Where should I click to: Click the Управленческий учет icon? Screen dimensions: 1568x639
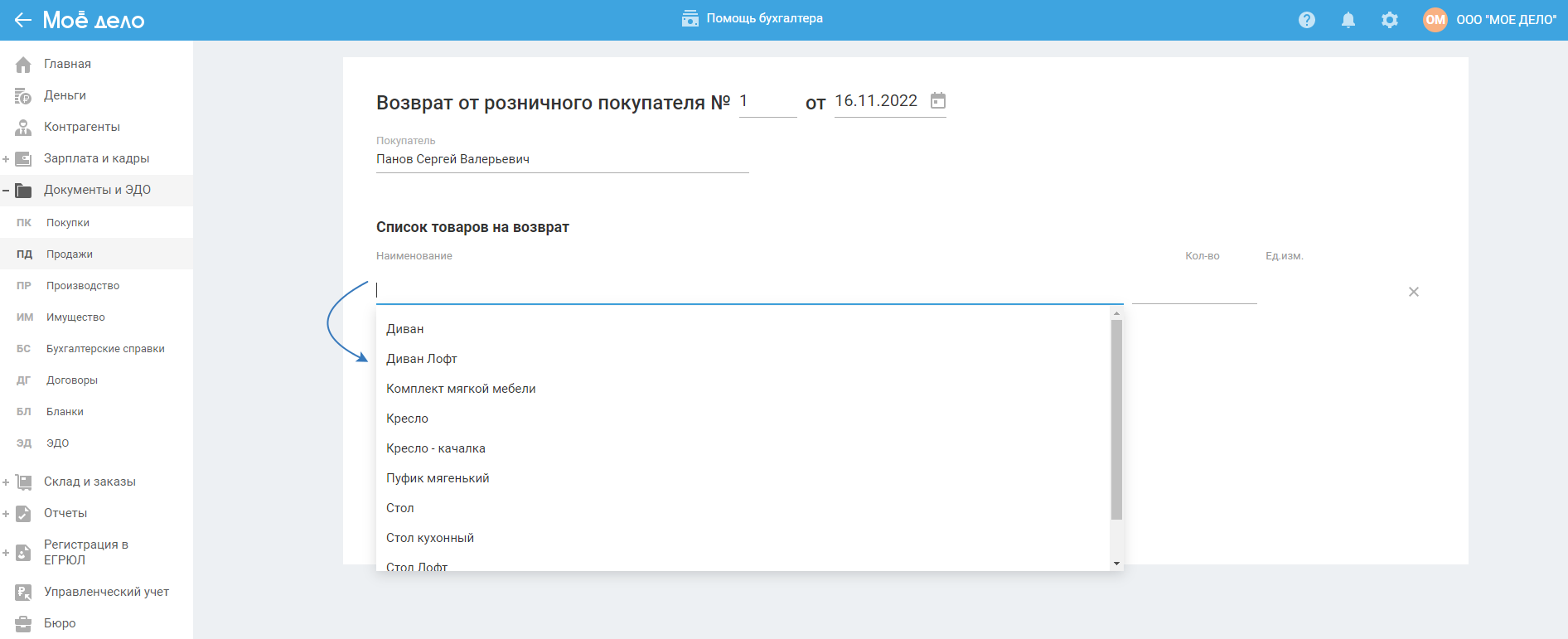(23, 592)
